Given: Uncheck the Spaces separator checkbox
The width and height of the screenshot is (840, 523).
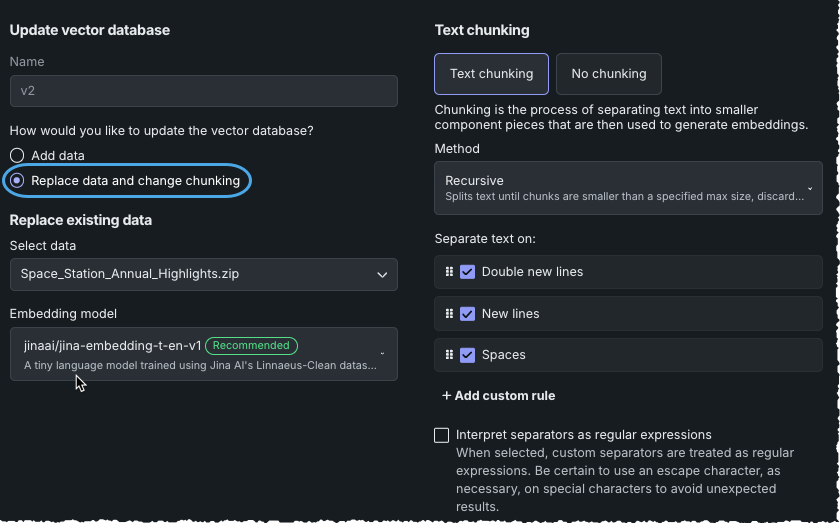Looking at the screenshot, I should [467, 355].
